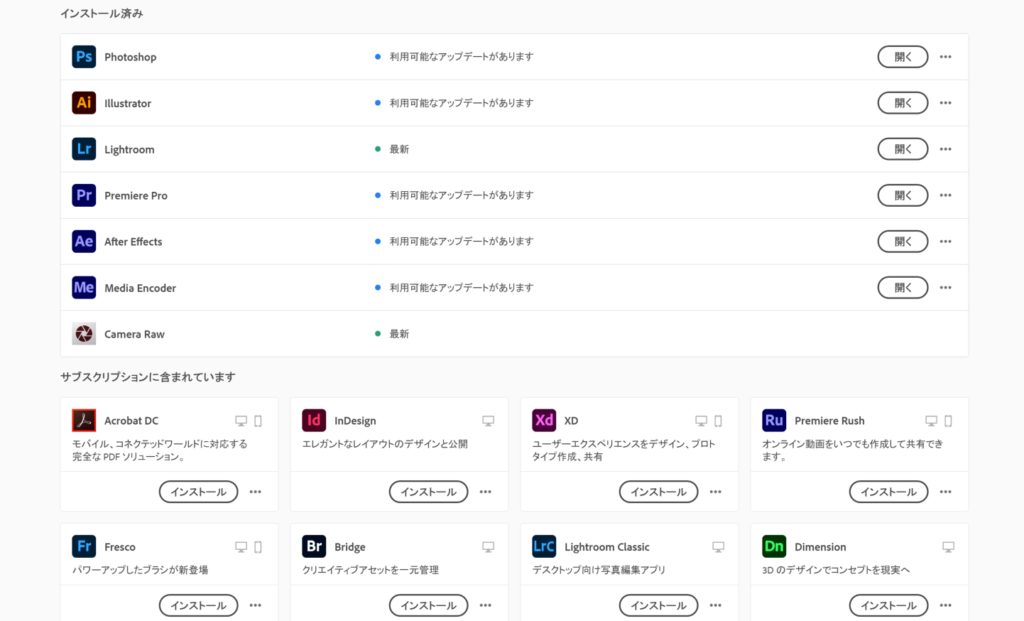Click the mobile platform icon on Fresco card
Image resolution: width=1024 pixels, height=621 pixels.
tap(258, 547)
